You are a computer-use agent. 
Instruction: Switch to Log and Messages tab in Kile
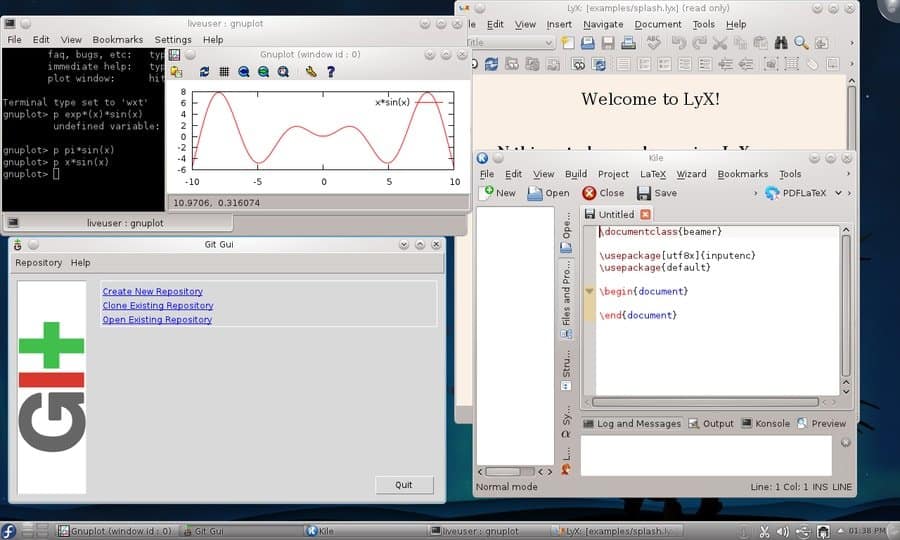631,424
